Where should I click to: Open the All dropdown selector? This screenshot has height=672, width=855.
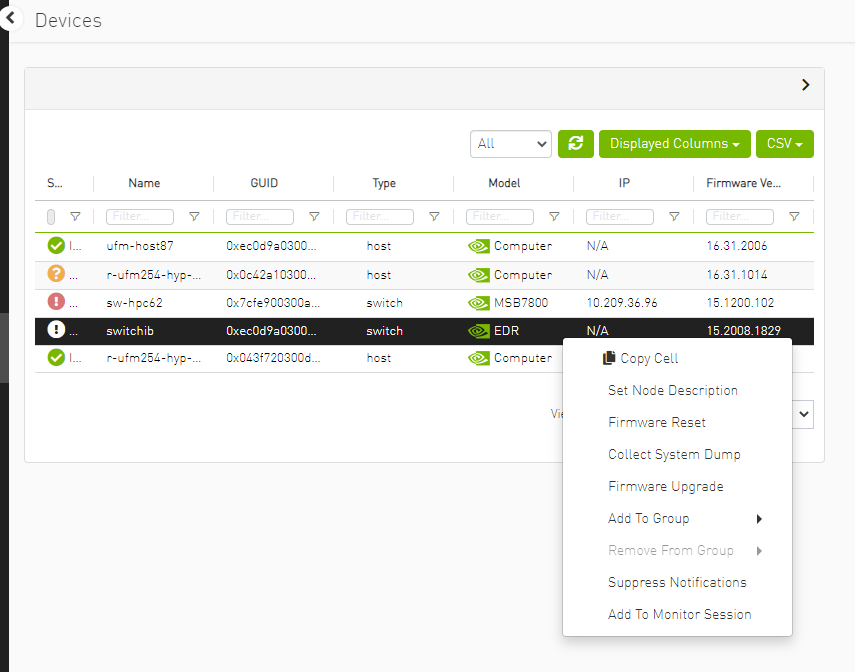click(510, 144)
